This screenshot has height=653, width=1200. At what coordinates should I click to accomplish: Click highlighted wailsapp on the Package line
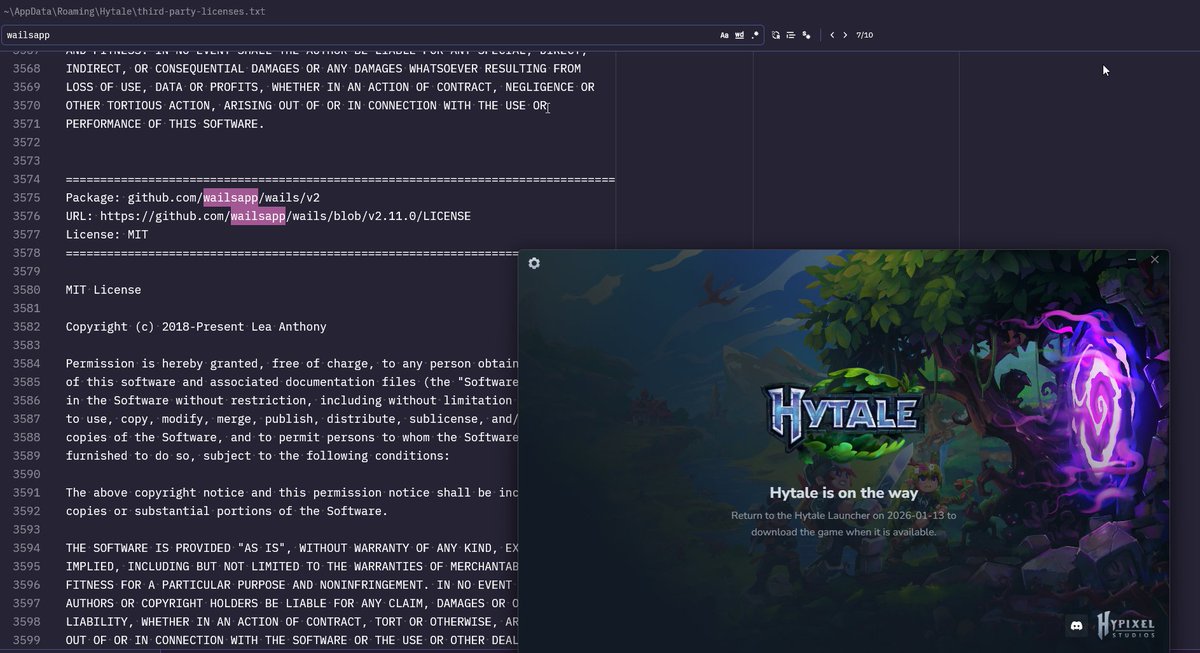click(230, 198)
